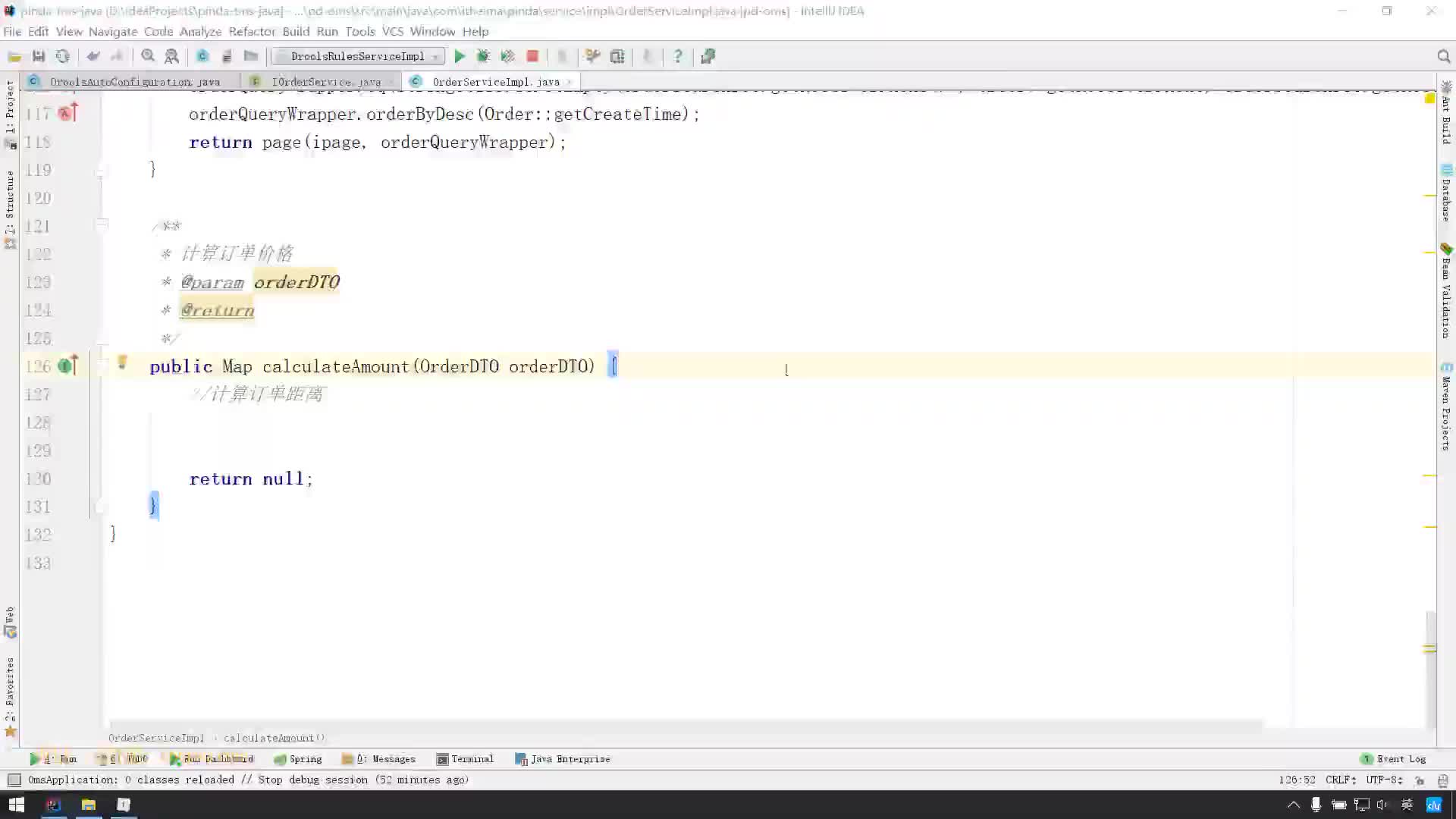Open file with the folder toolbar icon
The width and height of the screenshot is (1456, 819).
[14, 56]
